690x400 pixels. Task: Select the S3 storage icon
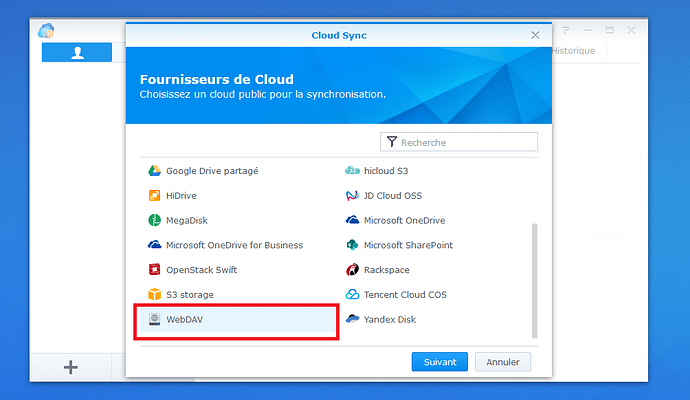click(155, 295)
